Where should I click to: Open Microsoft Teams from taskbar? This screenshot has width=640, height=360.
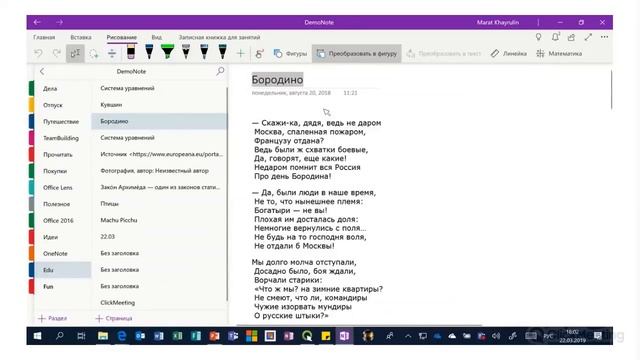(233, 336)
